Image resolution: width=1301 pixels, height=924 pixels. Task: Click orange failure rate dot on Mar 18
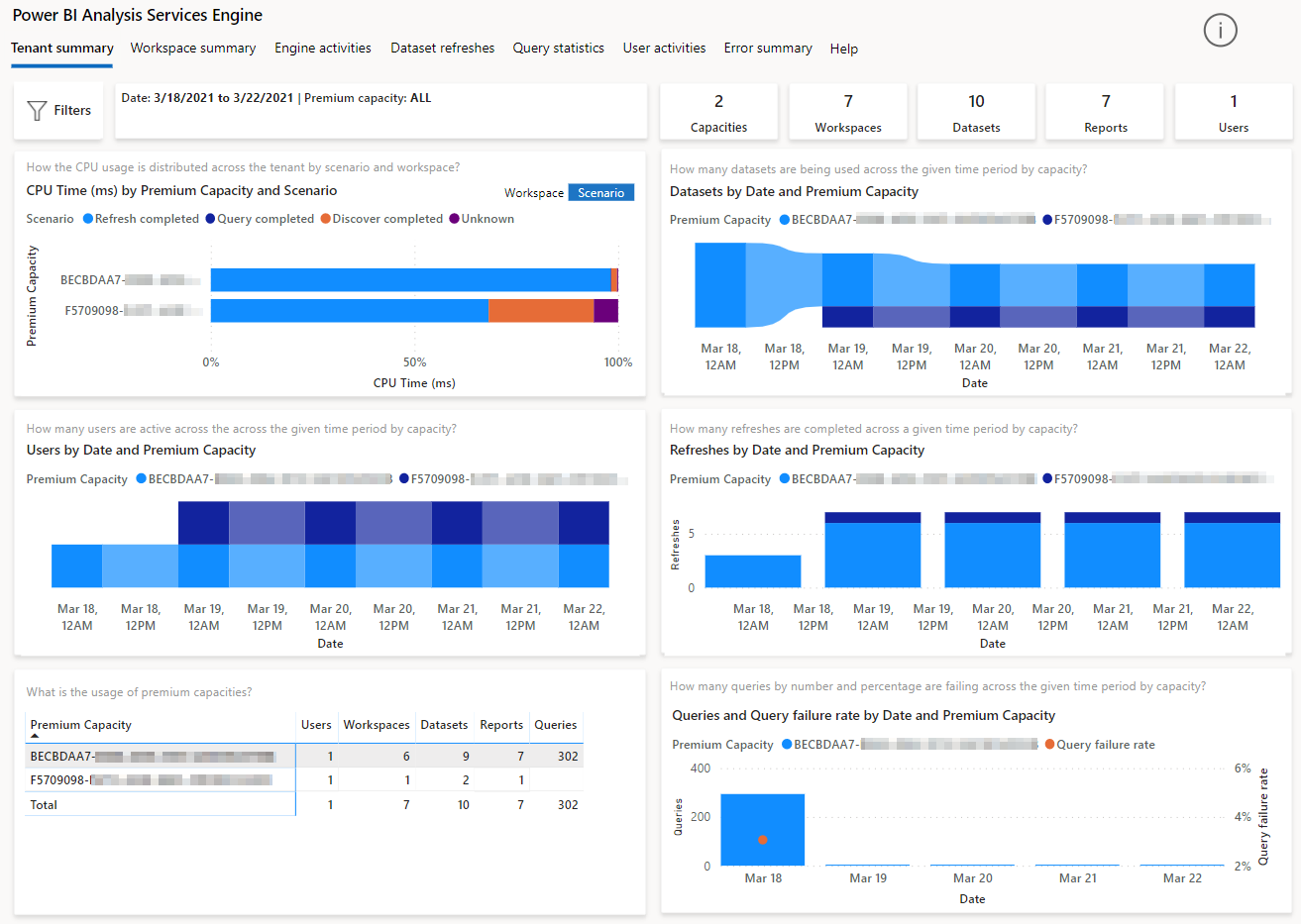click(762, 840)
